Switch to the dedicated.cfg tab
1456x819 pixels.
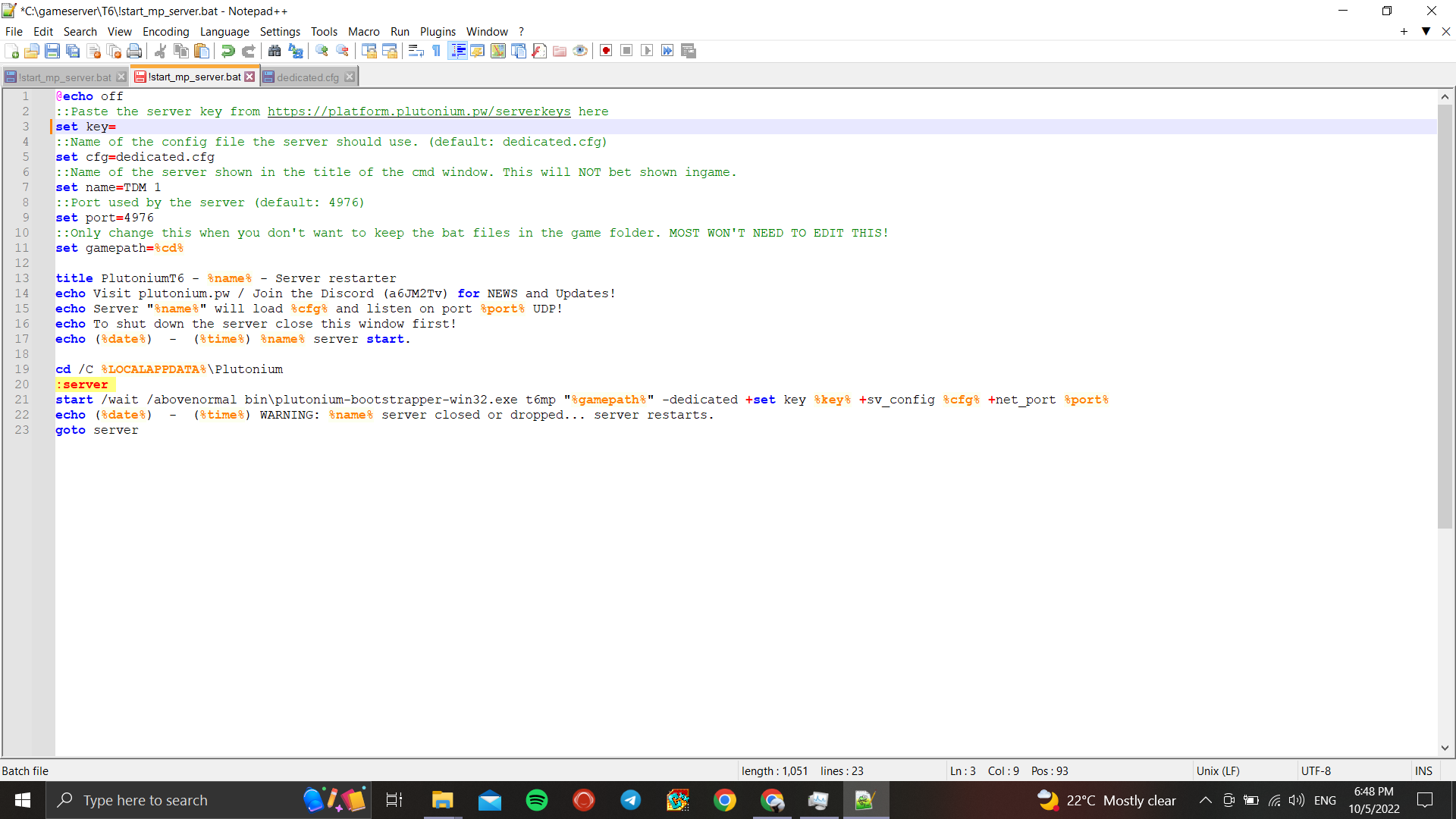307,77
